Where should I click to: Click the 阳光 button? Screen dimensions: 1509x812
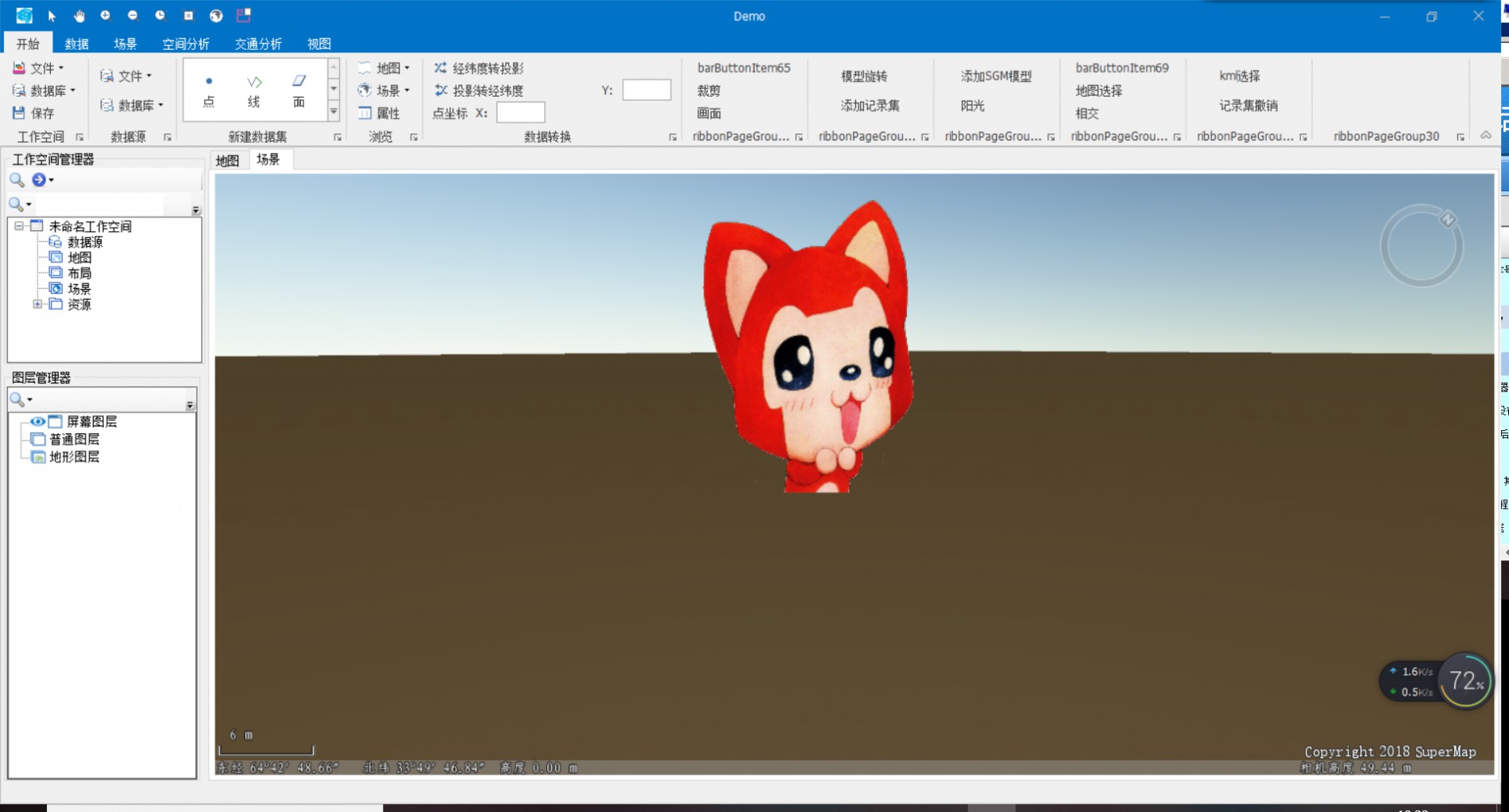(973, 105)
